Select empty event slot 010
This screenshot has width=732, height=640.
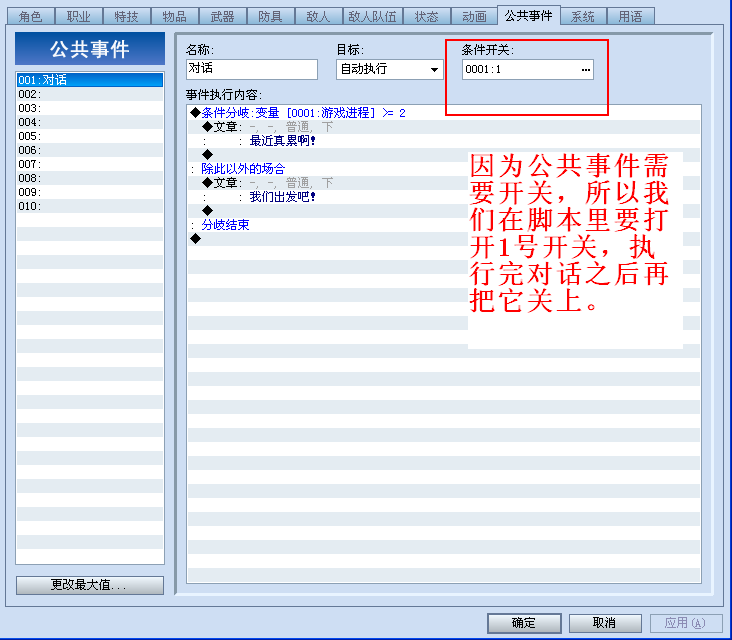[90, 206]
